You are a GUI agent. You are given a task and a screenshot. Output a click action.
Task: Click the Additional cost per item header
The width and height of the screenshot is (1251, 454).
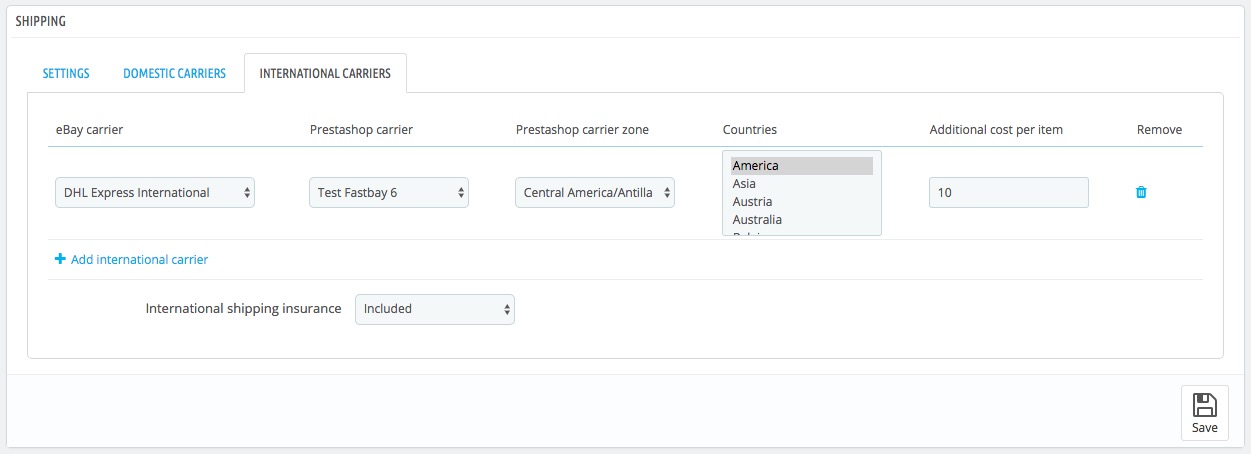(996, 130)
